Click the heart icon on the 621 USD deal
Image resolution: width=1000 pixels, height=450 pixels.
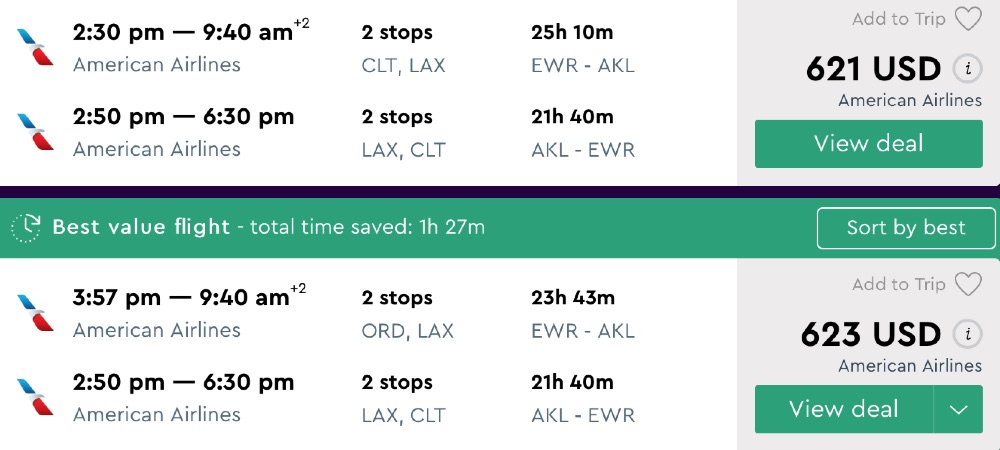(968, 19)
